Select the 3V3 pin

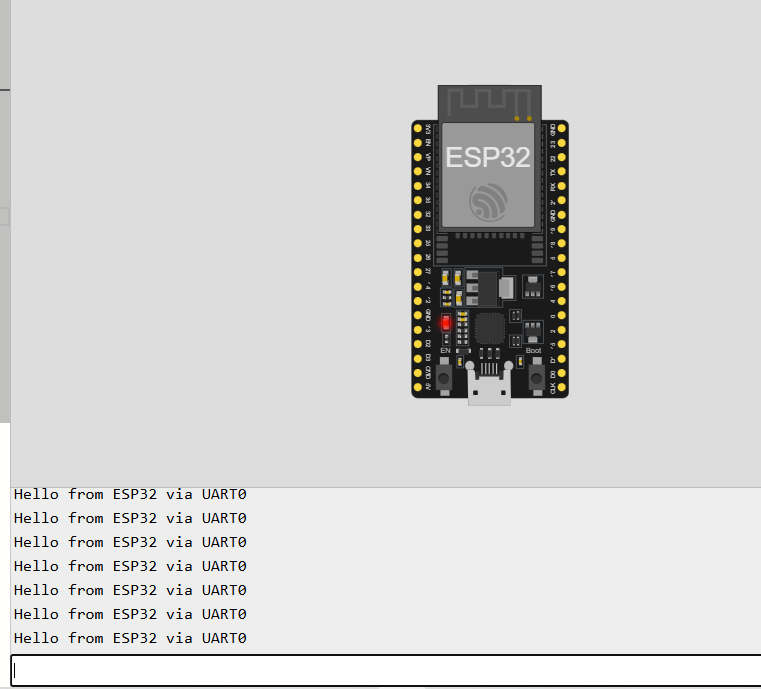click(418, 129)
